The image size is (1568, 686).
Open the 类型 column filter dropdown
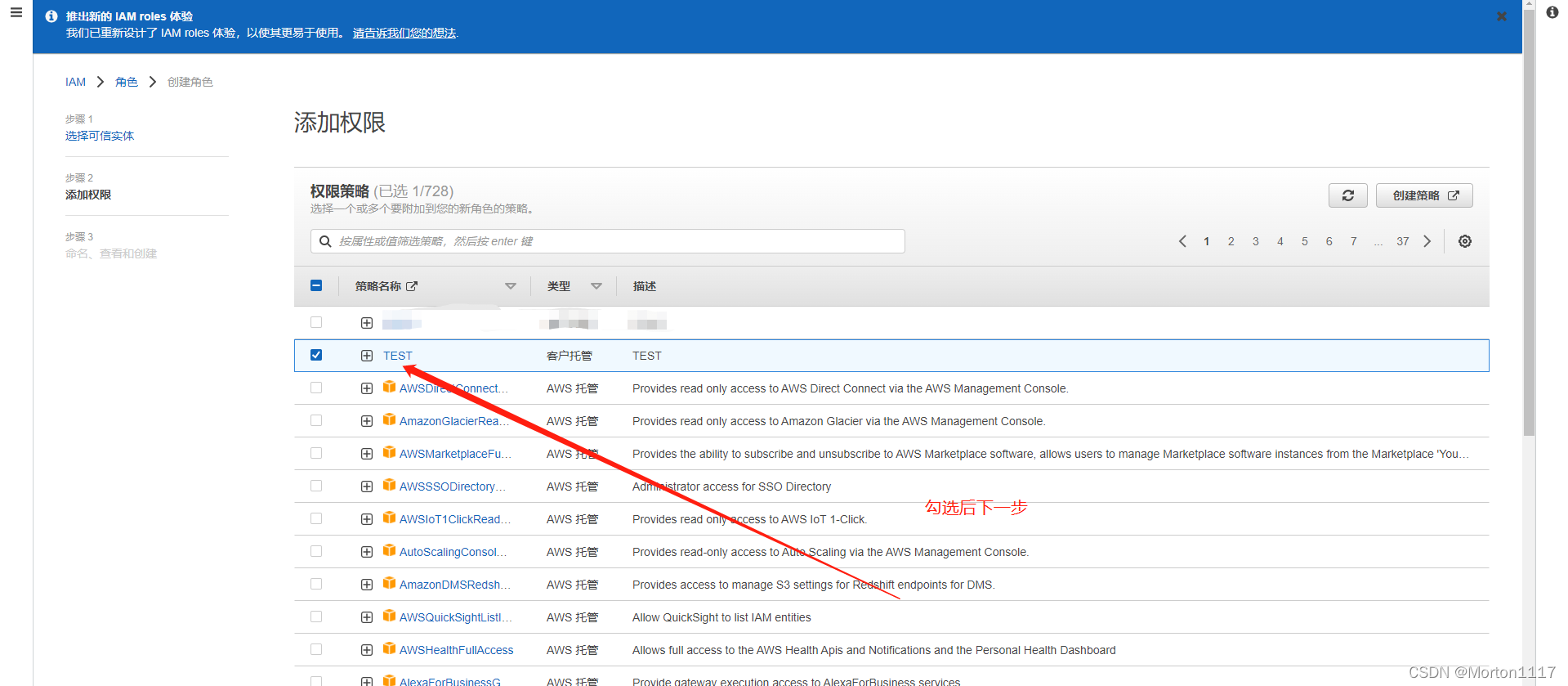(596, 286)
